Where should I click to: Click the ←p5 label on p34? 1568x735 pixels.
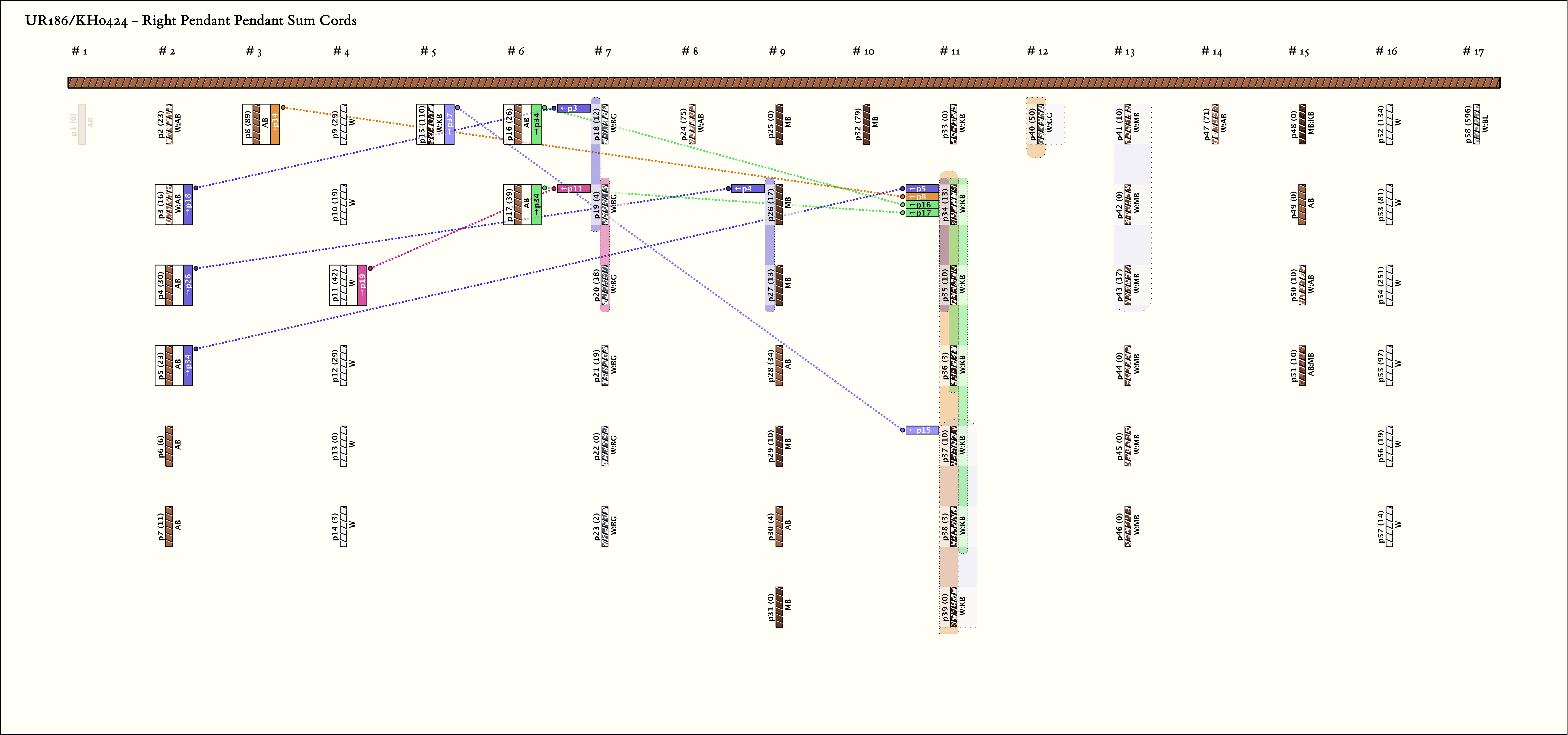point(922,189)
